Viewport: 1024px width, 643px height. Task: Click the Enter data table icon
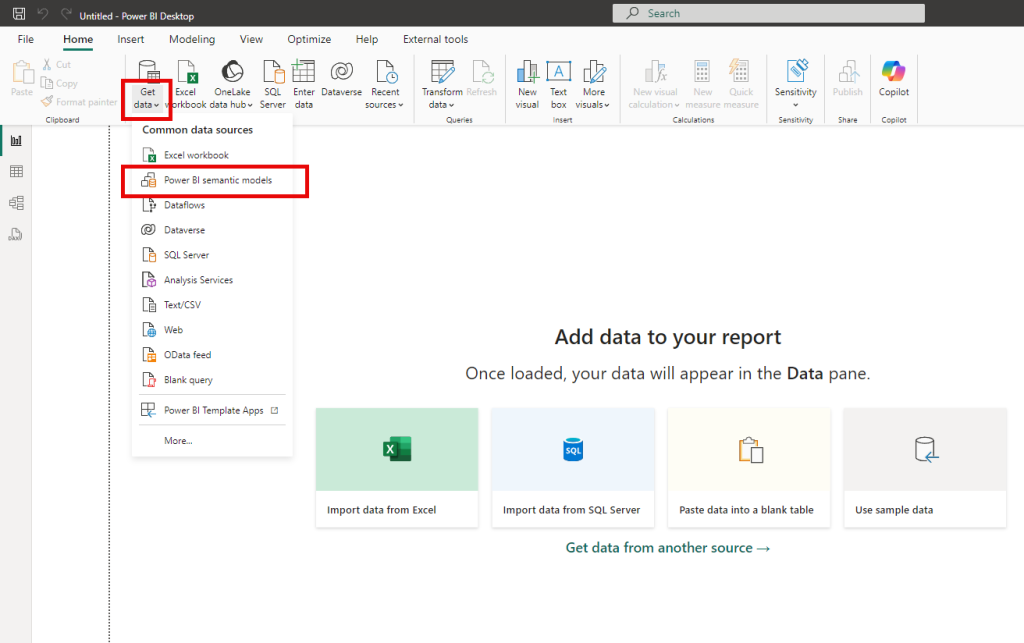click(x=303, y=73)
